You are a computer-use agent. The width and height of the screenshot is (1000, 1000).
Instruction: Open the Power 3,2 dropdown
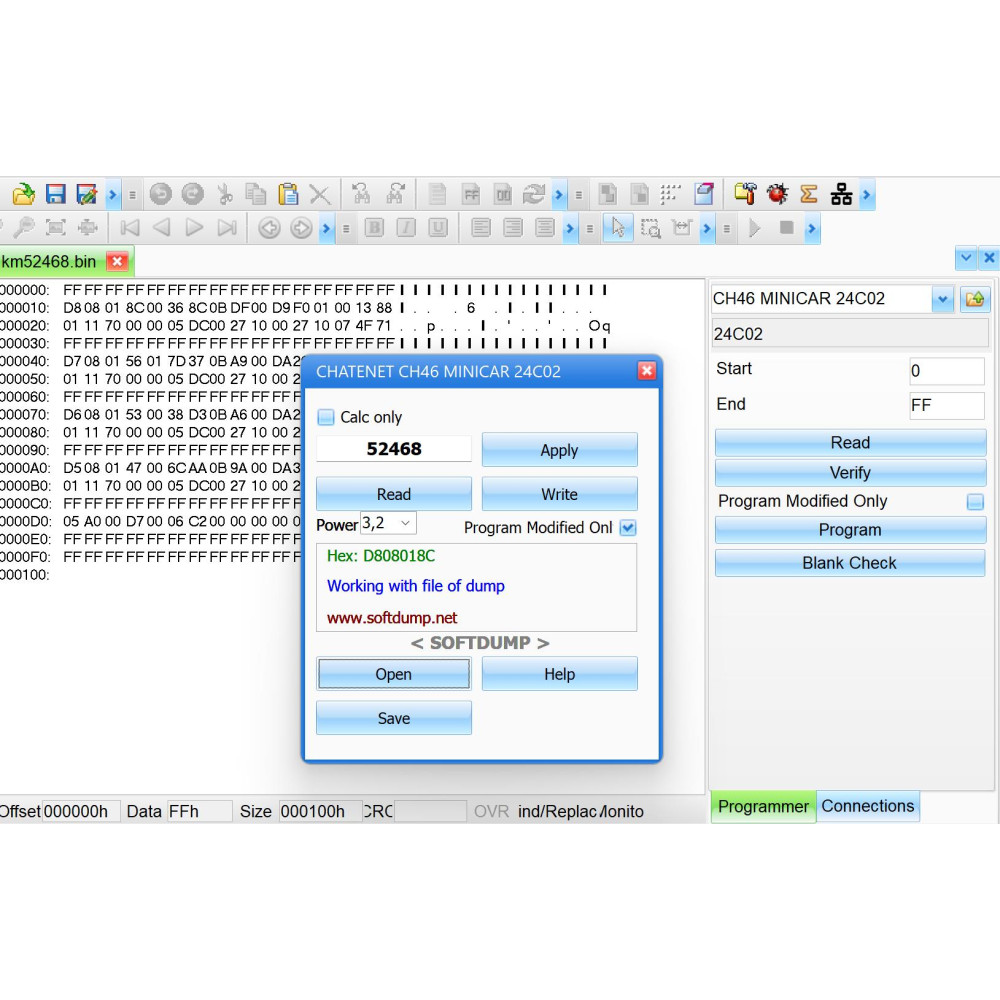(x=406, y=523)
